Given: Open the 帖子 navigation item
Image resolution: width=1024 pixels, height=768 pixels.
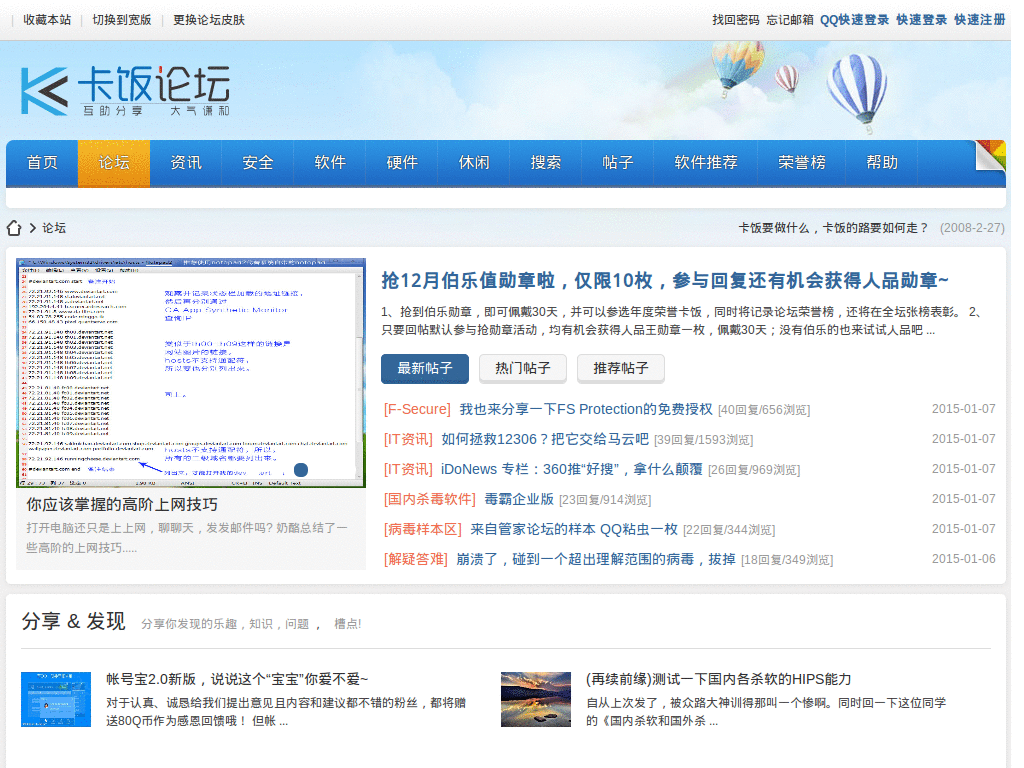Looking at the screenshot, I should pos(617,163).
